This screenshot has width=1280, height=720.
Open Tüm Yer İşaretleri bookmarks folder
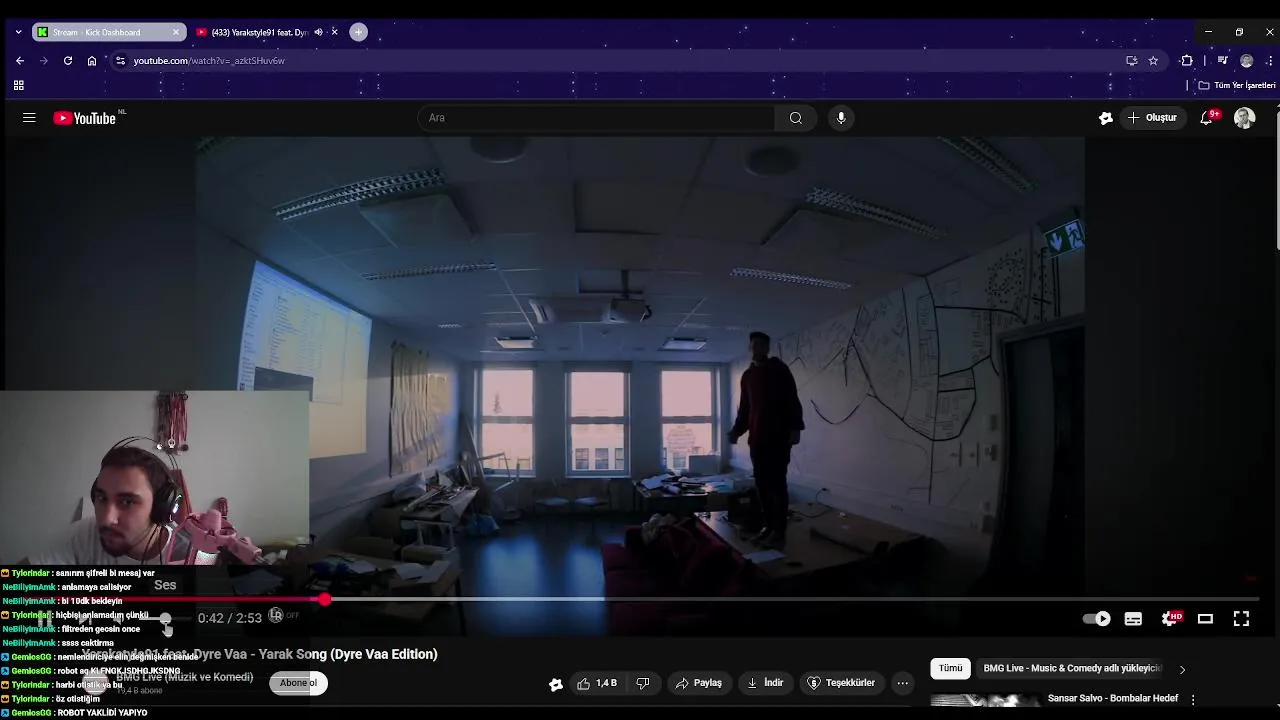point(1237,85)
